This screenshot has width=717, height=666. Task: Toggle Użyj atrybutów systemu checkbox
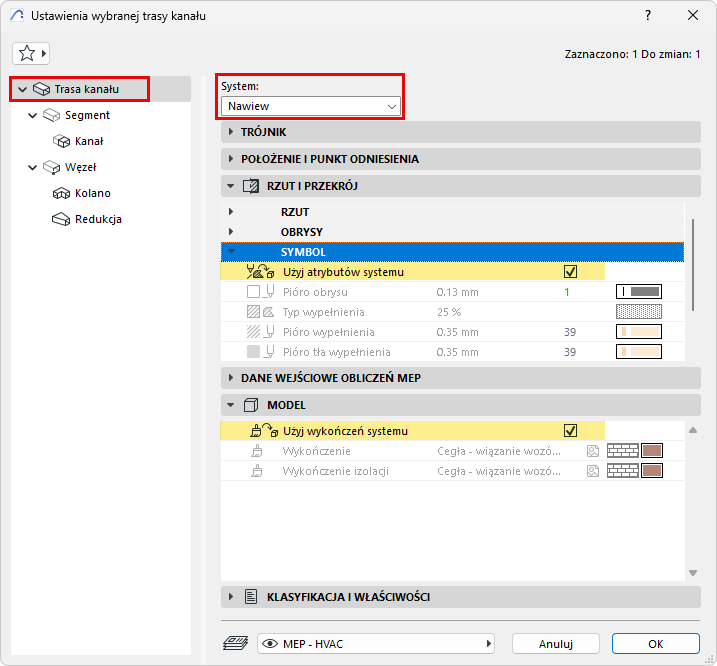coord(570,272)
